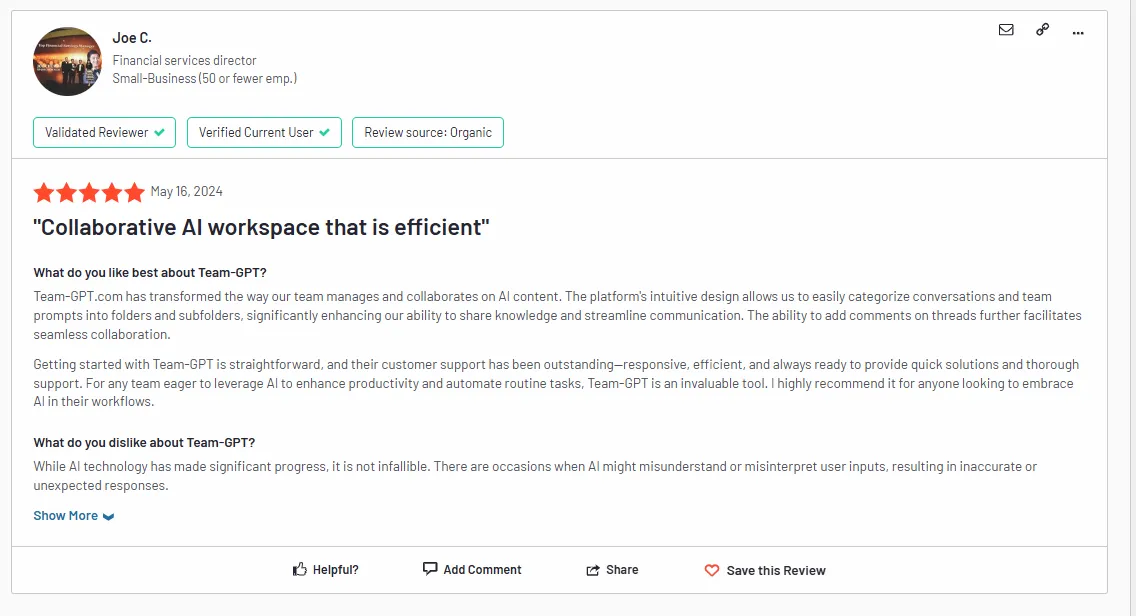The image size is (1136, 616).
Task: Click the five-star rating
Action: (x=89, y=193)
